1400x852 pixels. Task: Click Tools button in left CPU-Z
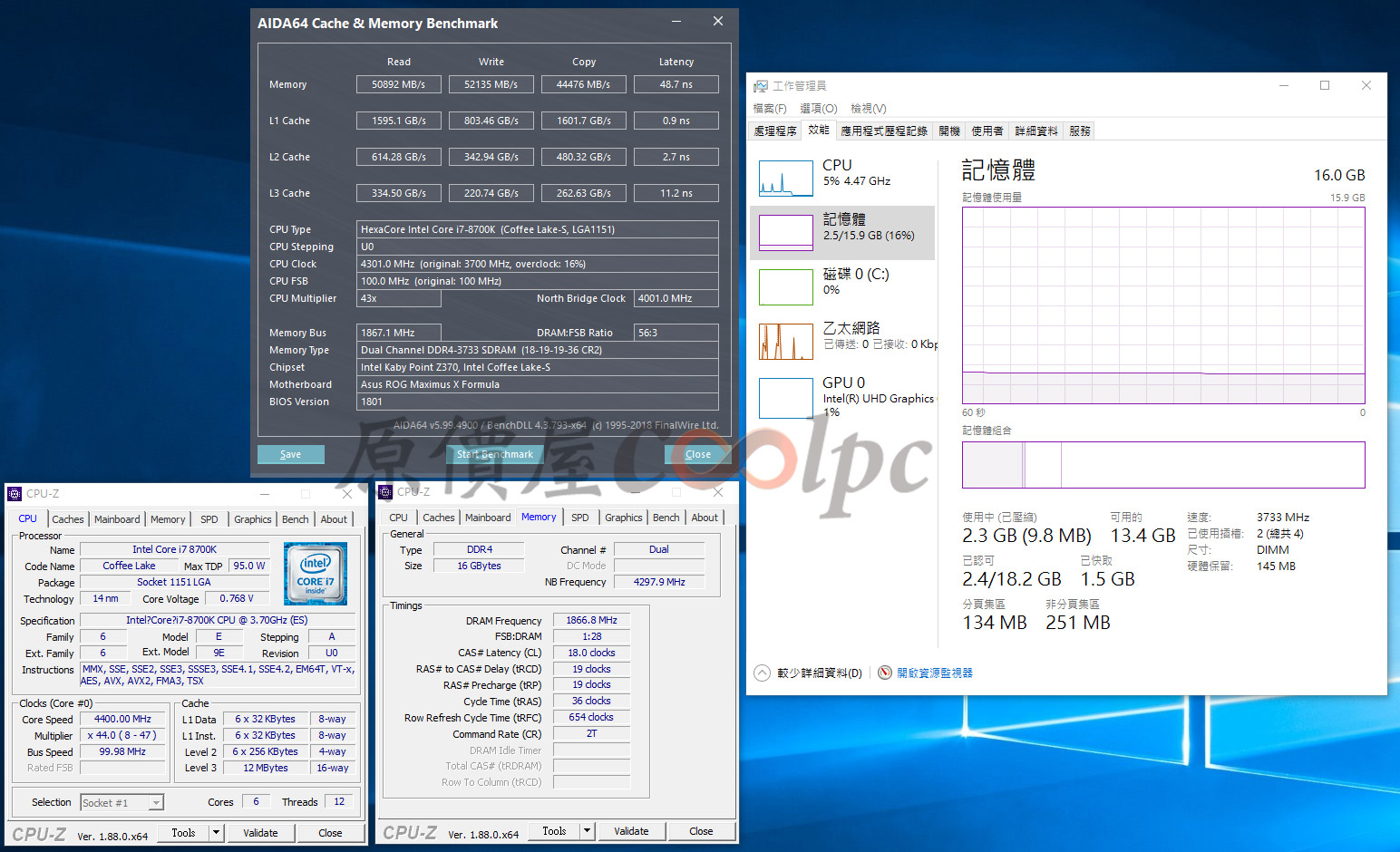click(184, 832)
